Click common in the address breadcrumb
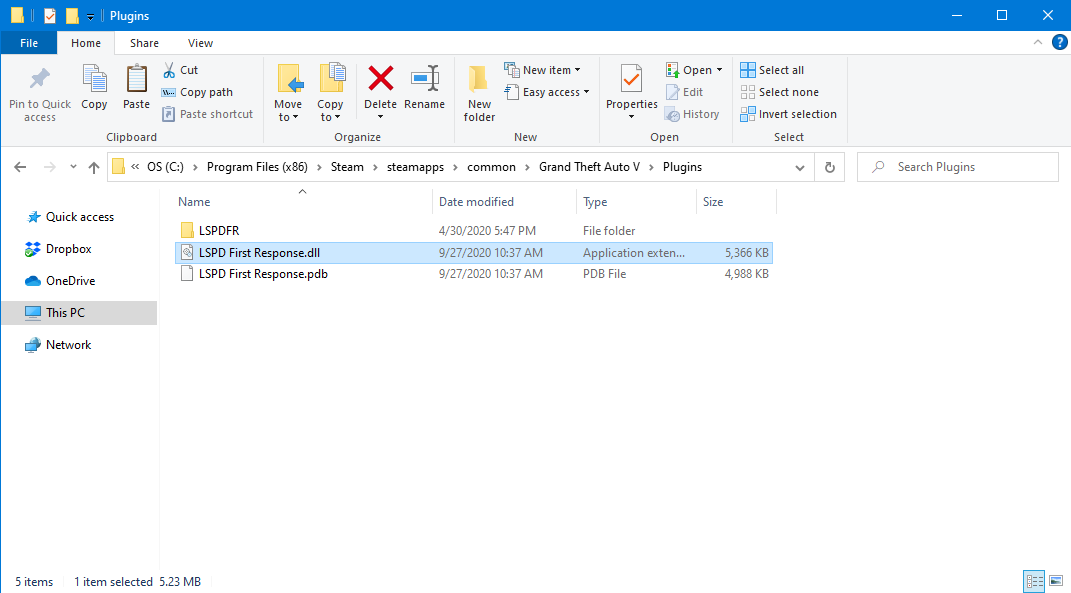 click(491, 167)
